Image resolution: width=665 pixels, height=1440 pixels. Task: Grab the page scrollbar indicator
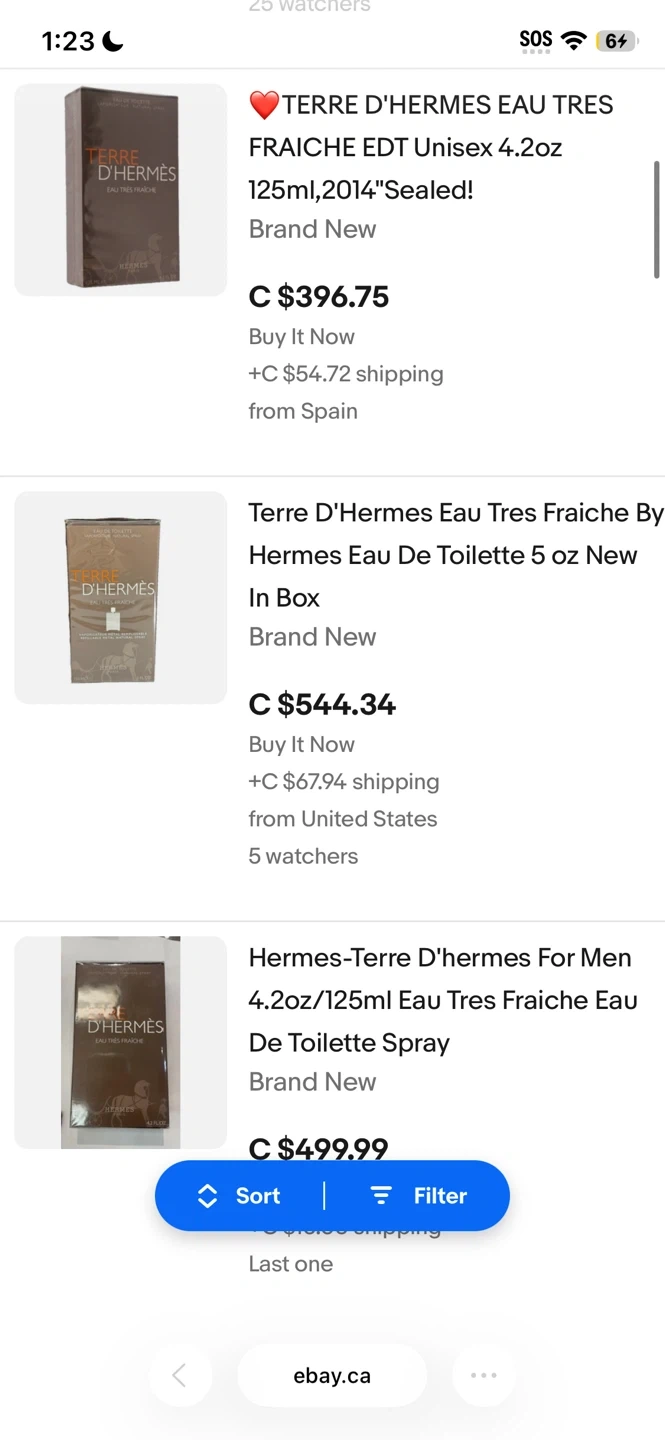coord(656,220)
